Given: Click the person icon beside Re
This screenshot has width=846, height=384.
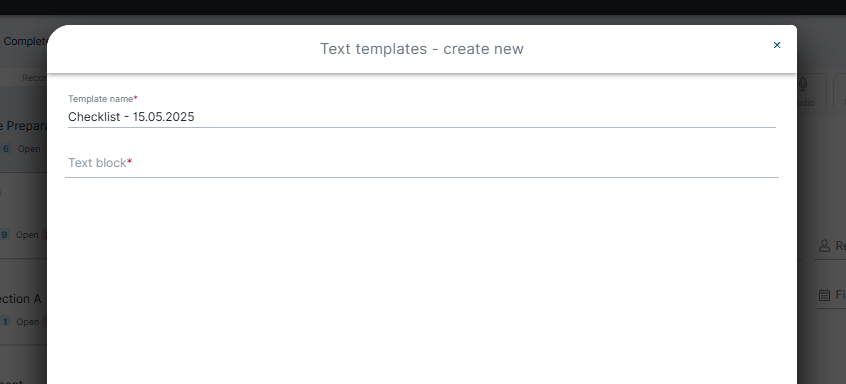Looking at the screenshot, I should [x=824, y=246].
